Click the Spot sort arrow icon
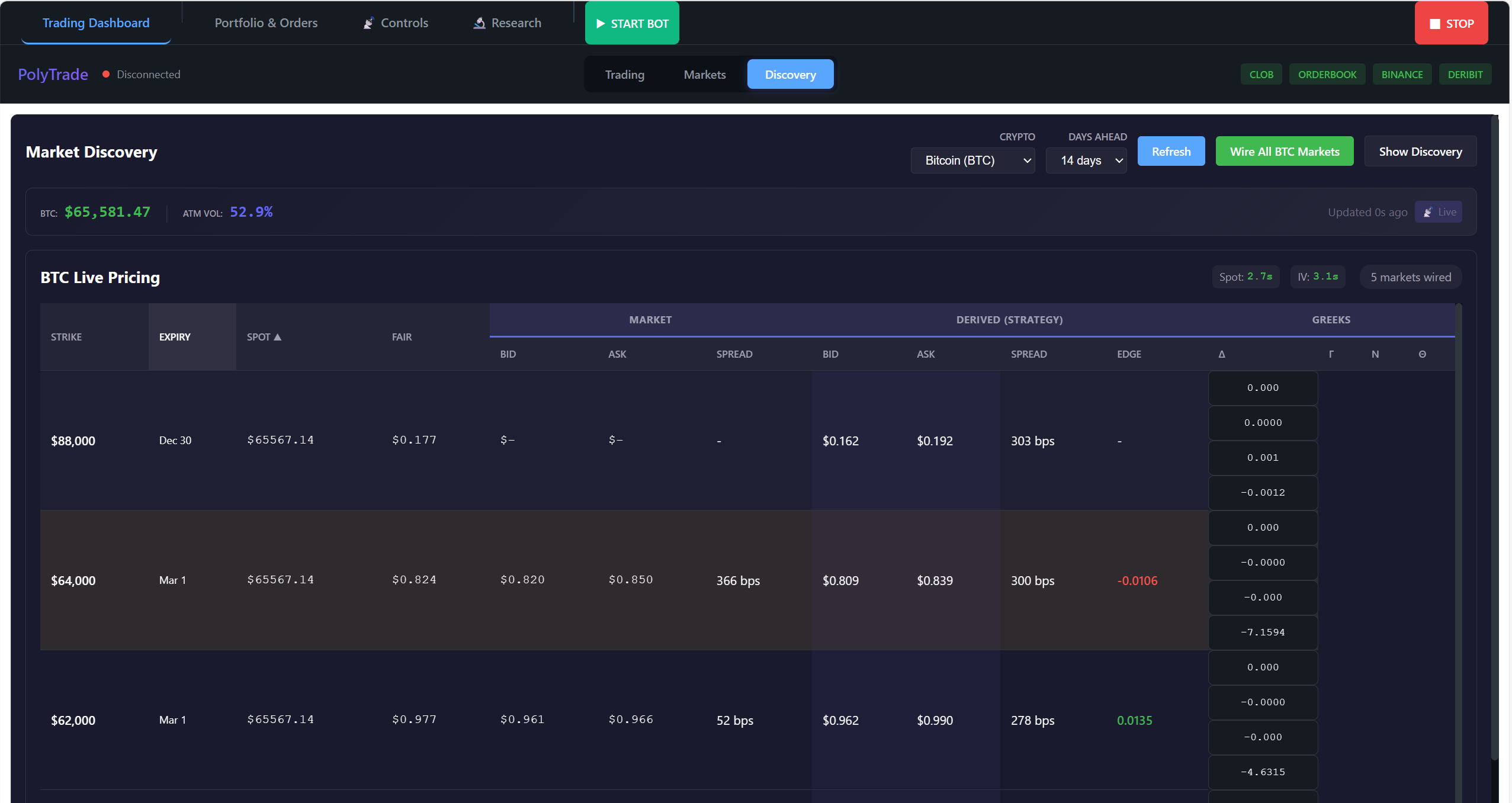 pyautogui.click(x=278, y=337)
